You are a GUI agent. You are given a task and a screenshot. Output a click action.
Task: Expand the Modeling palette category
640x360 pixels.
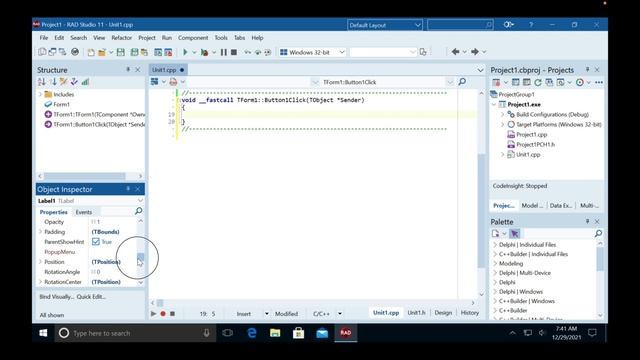[x=495, y=263]
